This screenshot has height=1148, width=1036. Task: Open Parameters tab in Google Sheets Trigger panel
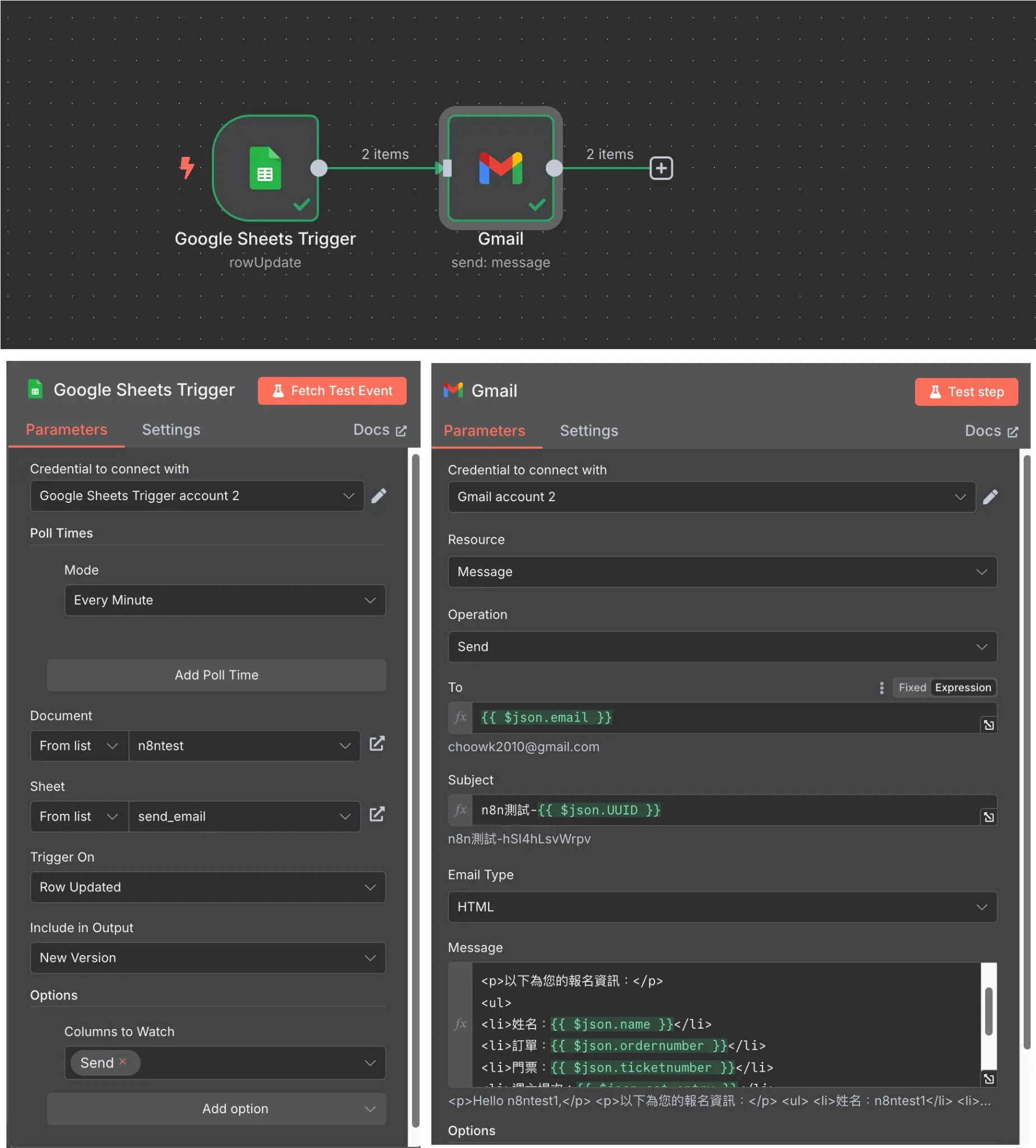(67, 430)
